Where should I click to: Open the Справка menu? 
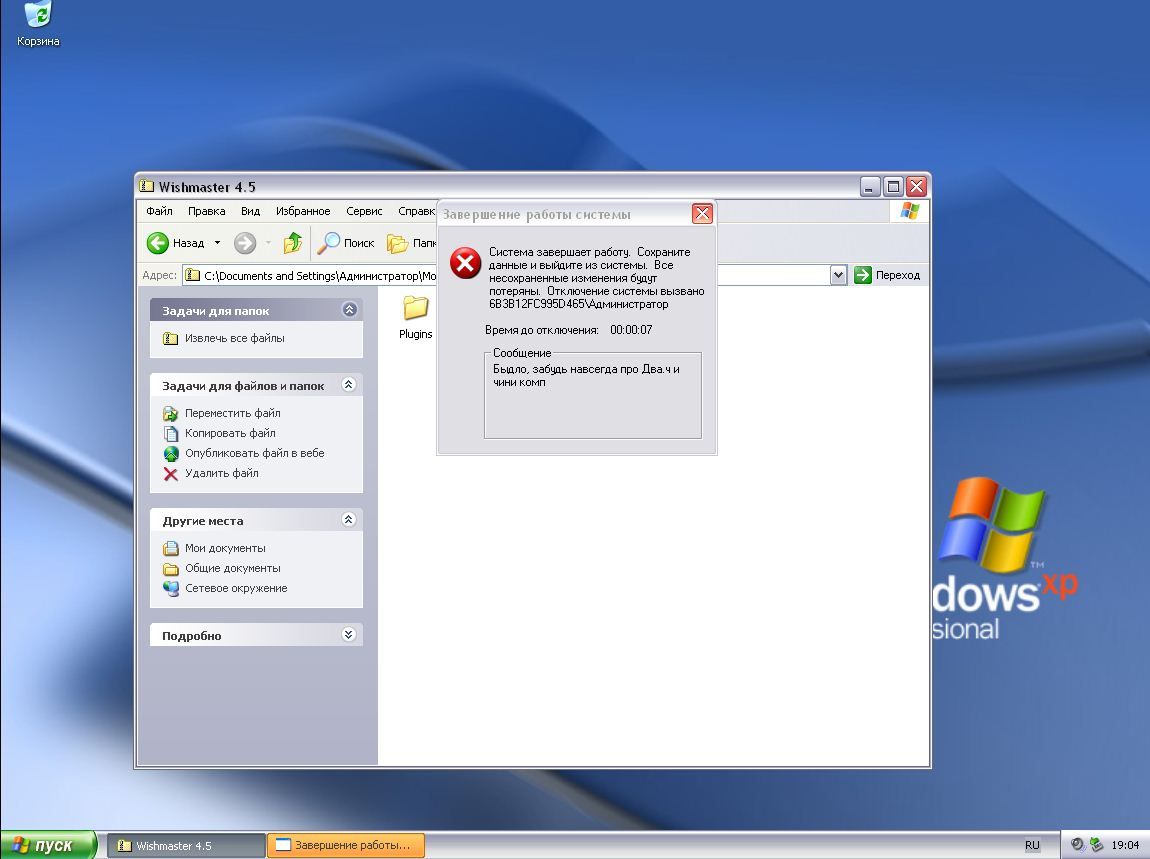click(x=416, y=211)
